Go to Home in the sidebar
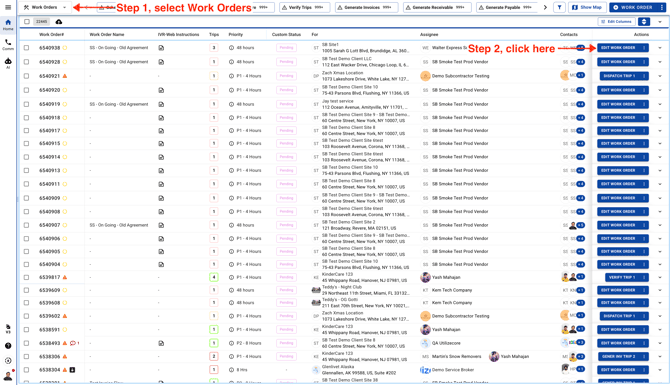This screenshot has height=385, width=670. click(x=8, y=24)
